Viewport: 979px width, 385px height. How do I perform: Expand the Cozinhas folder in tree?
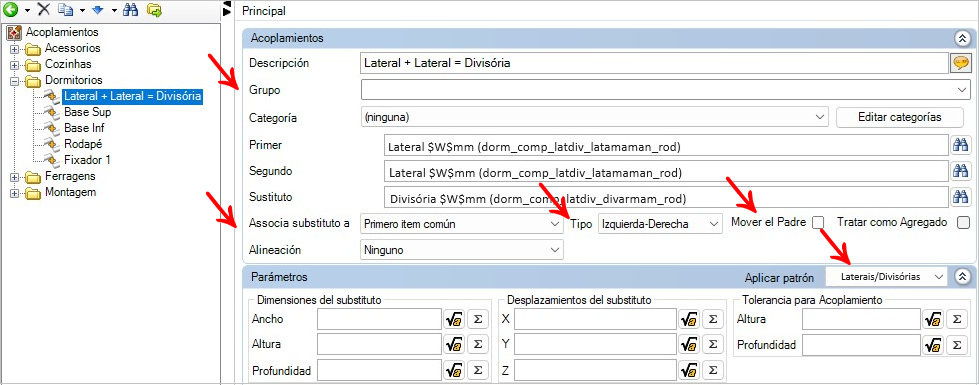[14, 64]
